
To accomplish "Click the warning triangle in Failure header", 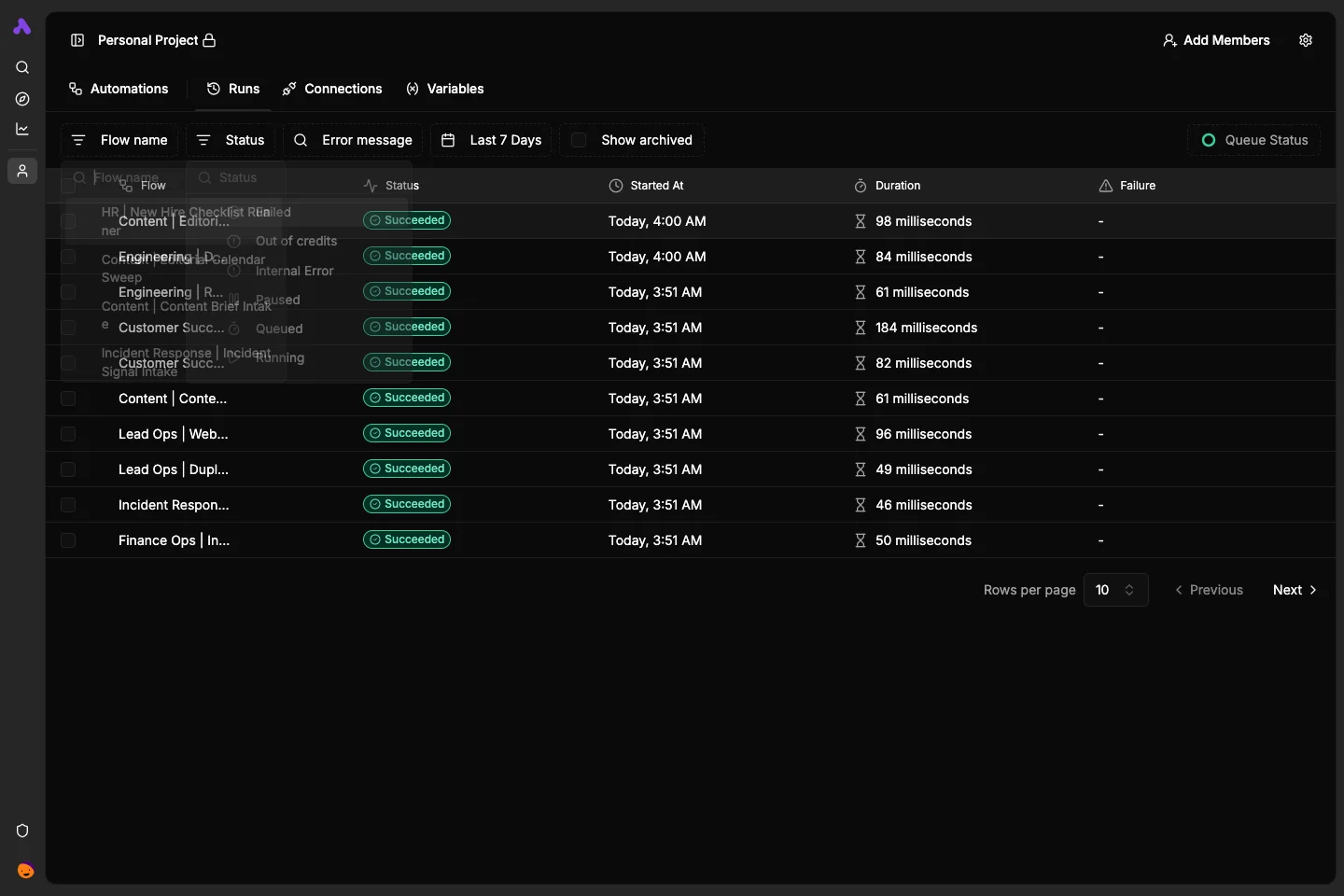I will pos(1106,186).
